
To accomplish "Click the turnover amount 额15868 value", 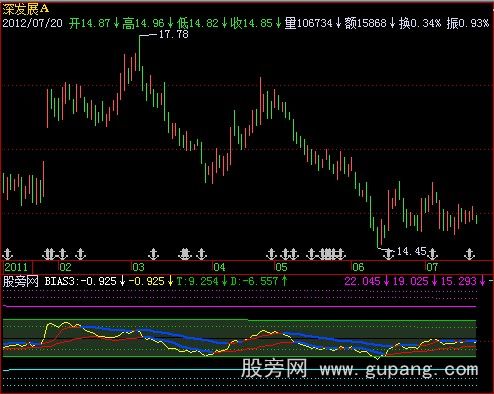I will click(x=365, y=23).
